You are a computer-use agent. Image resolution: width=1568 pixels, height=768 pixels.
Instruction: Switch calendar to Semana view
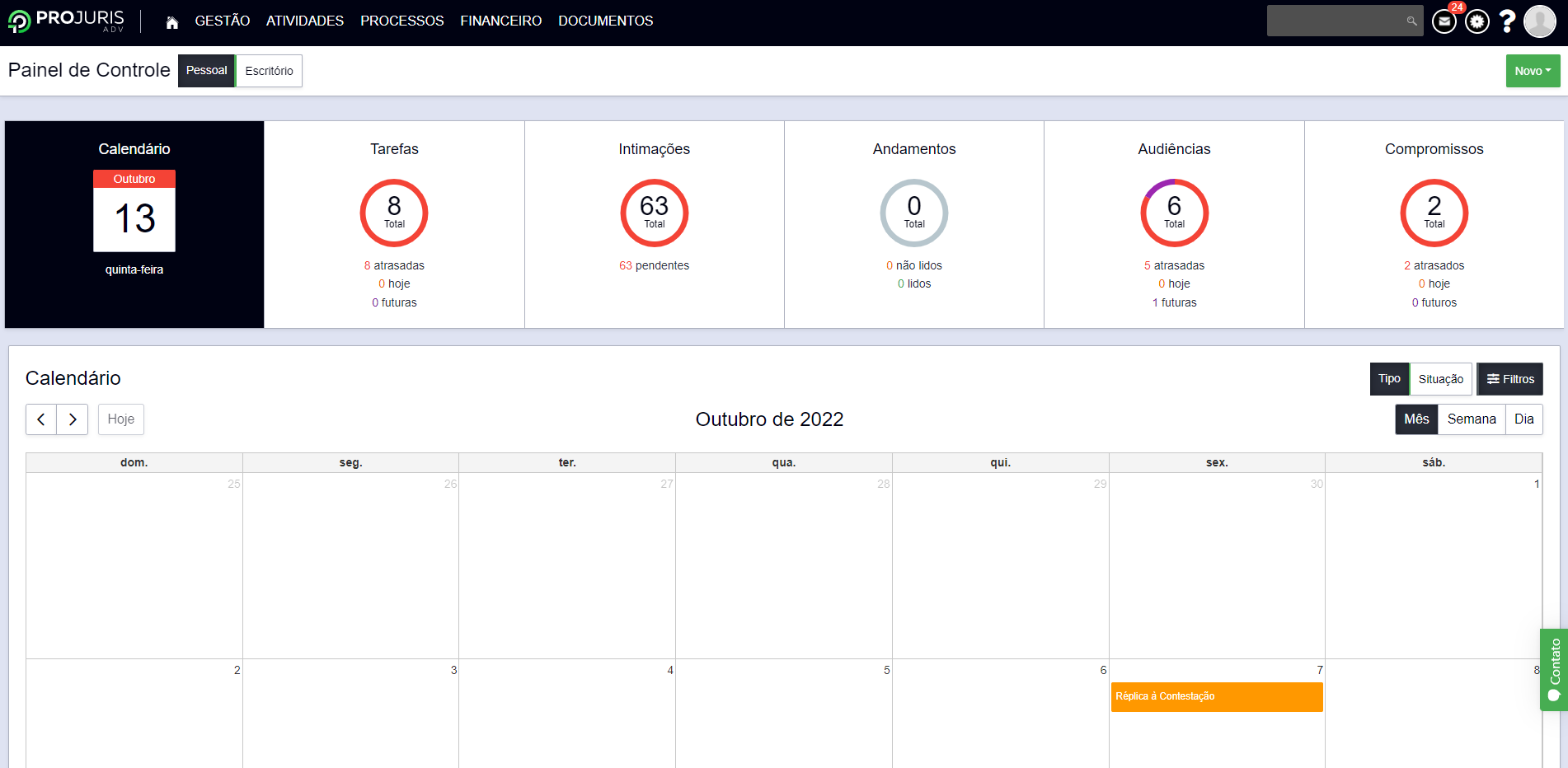point(1472,419)
